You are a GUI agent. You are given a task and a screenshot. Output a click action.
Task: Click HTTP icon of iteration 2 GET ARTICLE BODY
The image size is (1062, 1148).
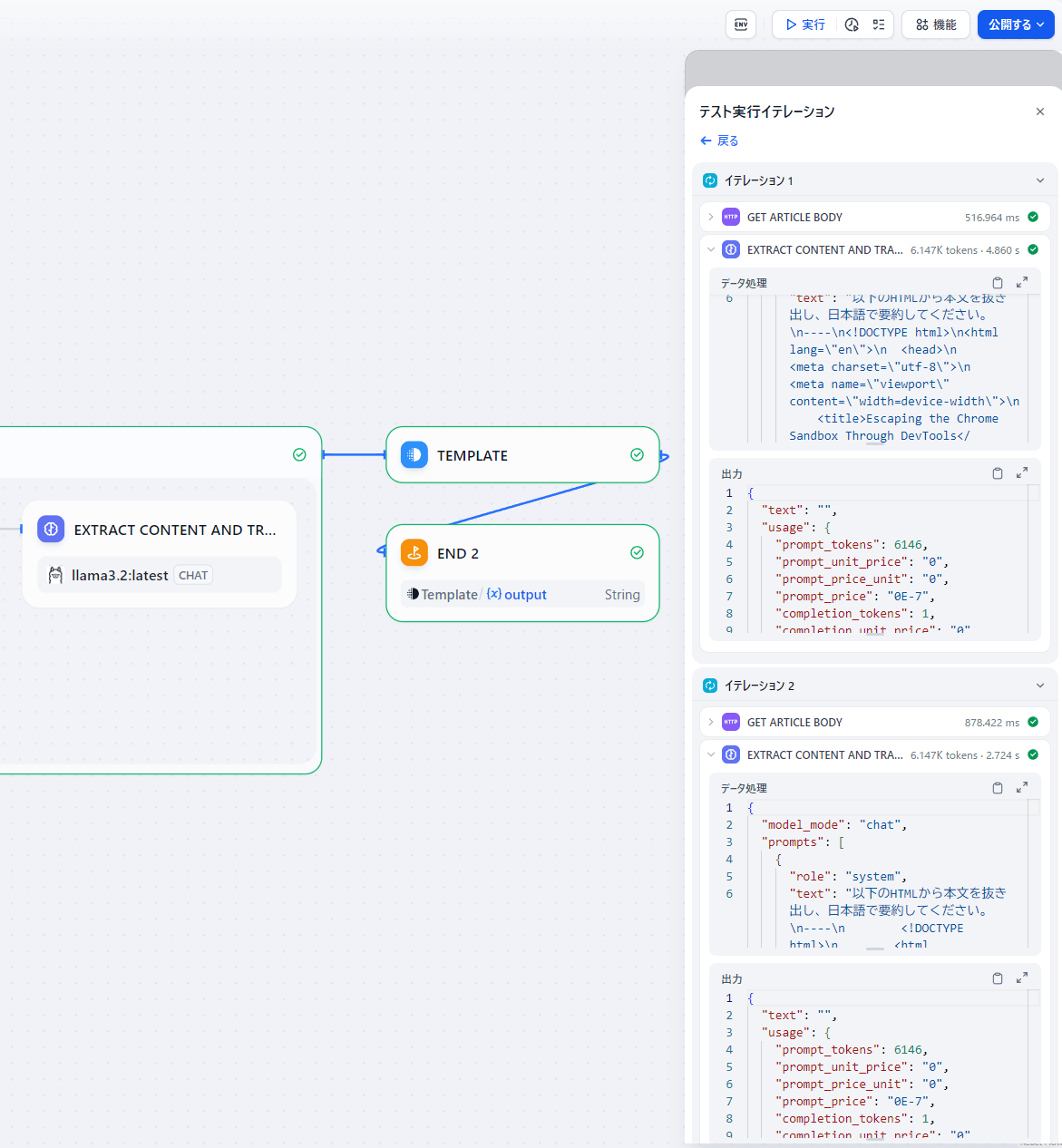(731, 722)
